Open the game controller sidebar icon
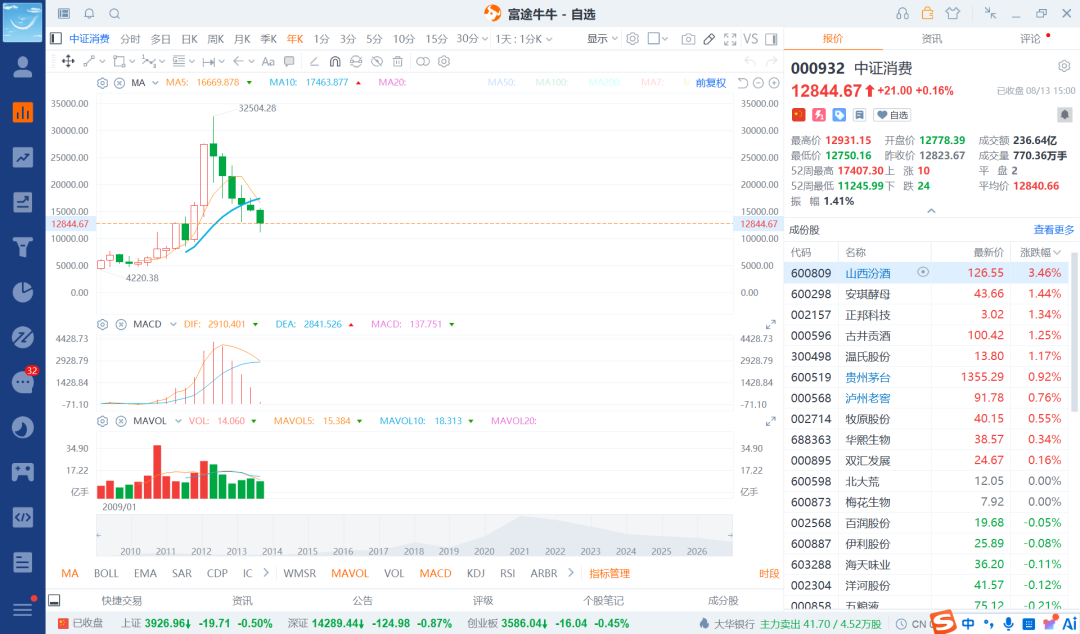 point(23,472)
